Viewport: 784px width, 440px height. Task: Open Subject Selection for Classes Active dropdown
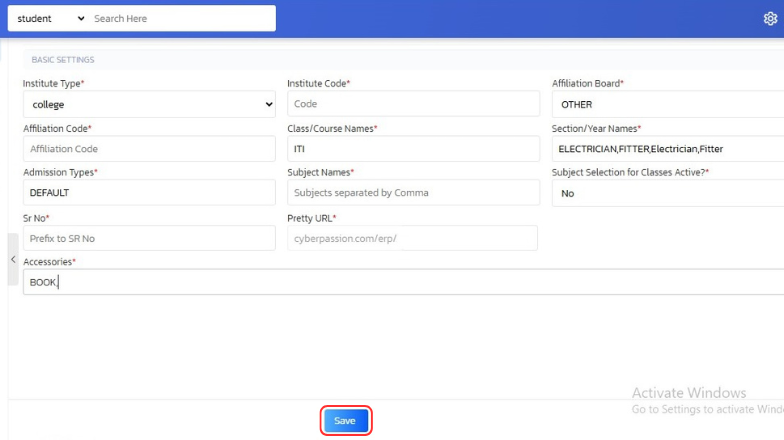[668, 193]
